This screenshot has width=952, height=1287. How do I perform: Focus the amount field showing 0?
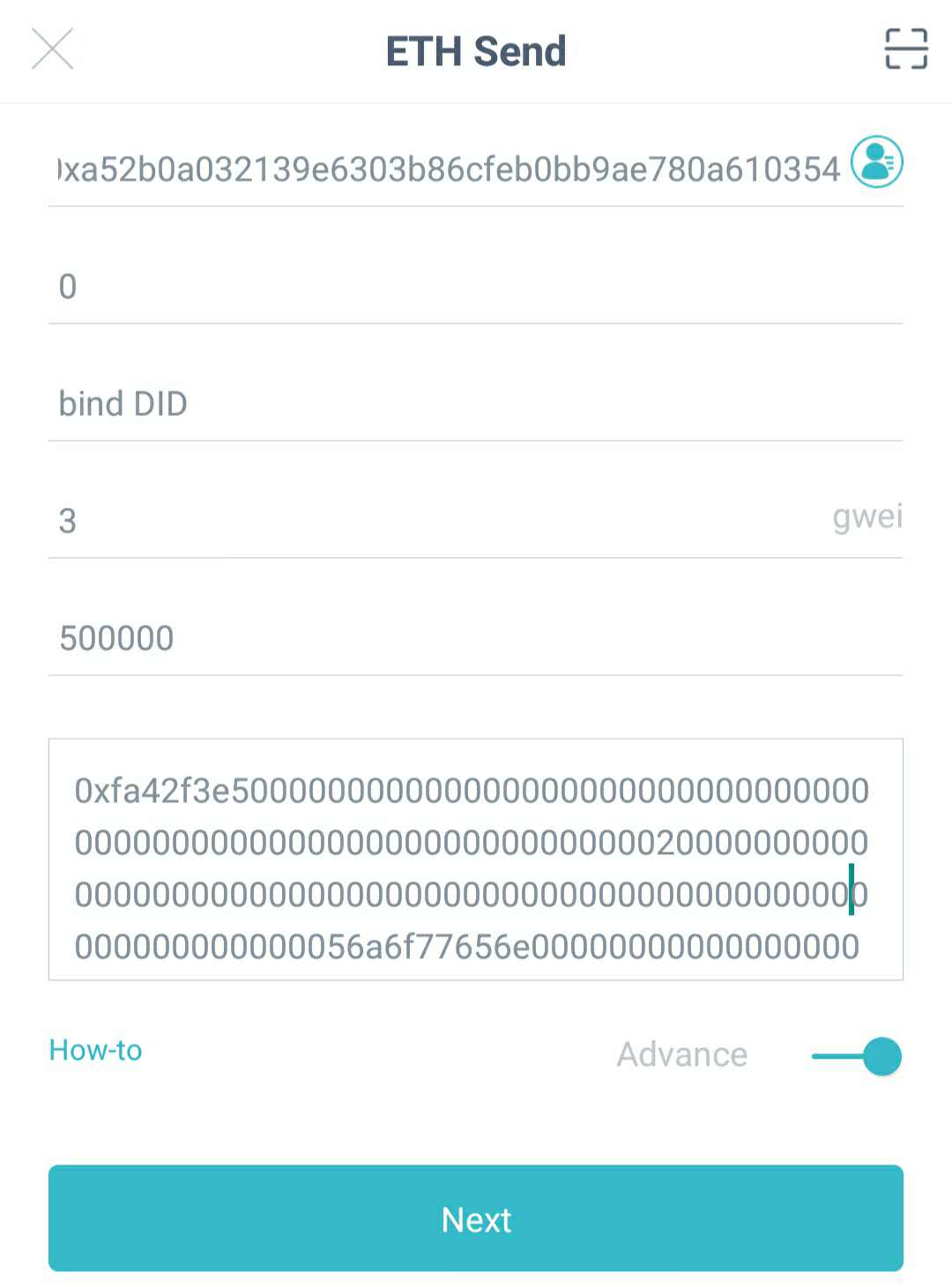pyautogui.click(x=476, y=286)
